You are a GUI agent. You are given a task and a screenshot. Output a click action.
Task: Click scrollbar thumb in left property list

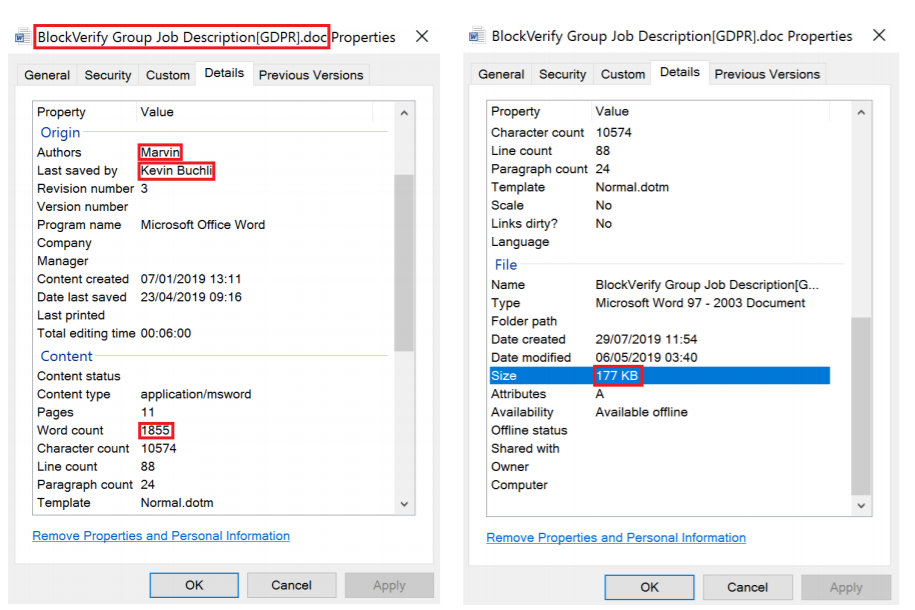[x=404, y=263]
